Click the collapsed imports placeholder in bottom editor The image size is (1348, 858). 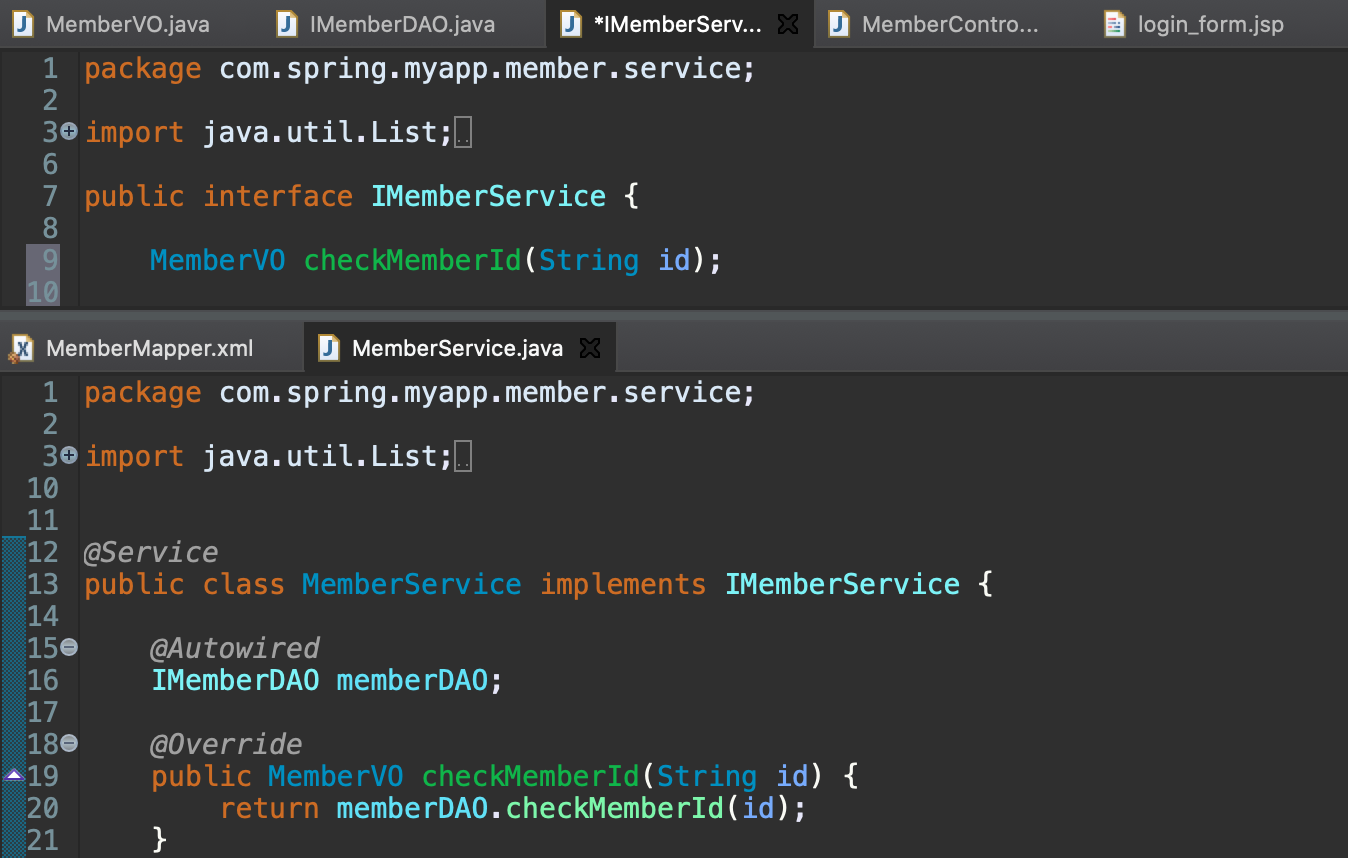pyautogui.click(x=463, y=458)
